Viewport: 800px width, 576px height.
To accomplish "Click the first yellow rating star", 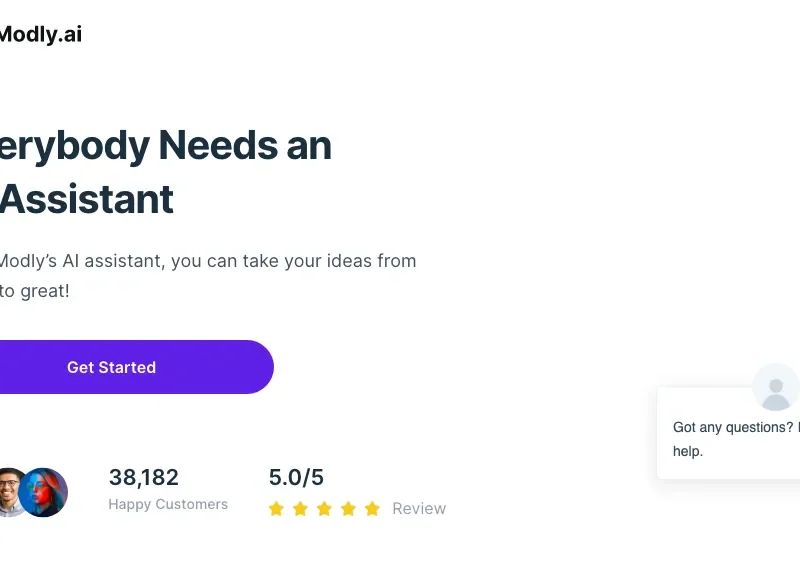I will (276, 509).
